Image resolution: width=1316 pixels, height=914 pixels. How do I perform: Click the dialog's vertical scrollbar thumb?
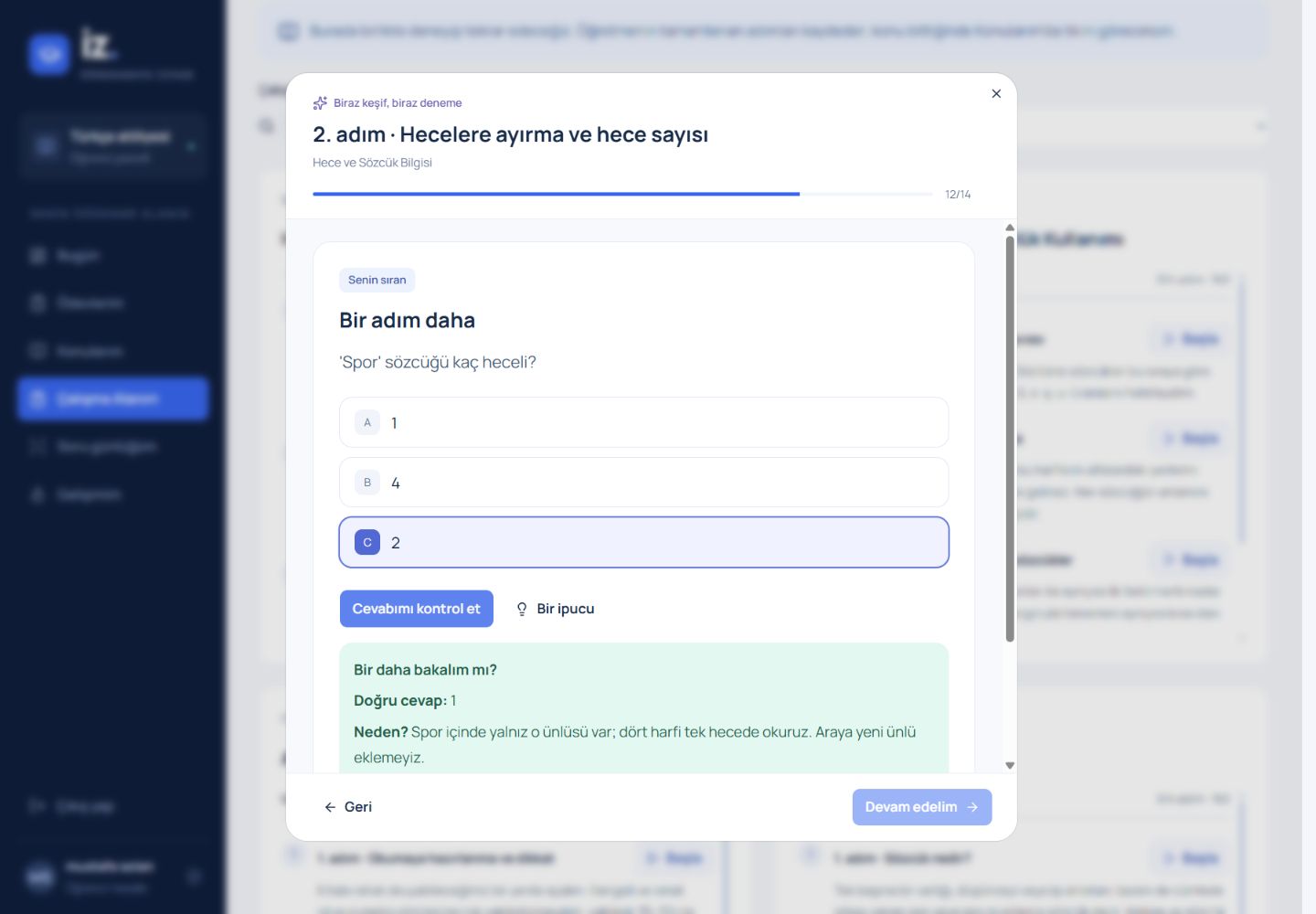pyautogui.click(x=1010, y=439)
